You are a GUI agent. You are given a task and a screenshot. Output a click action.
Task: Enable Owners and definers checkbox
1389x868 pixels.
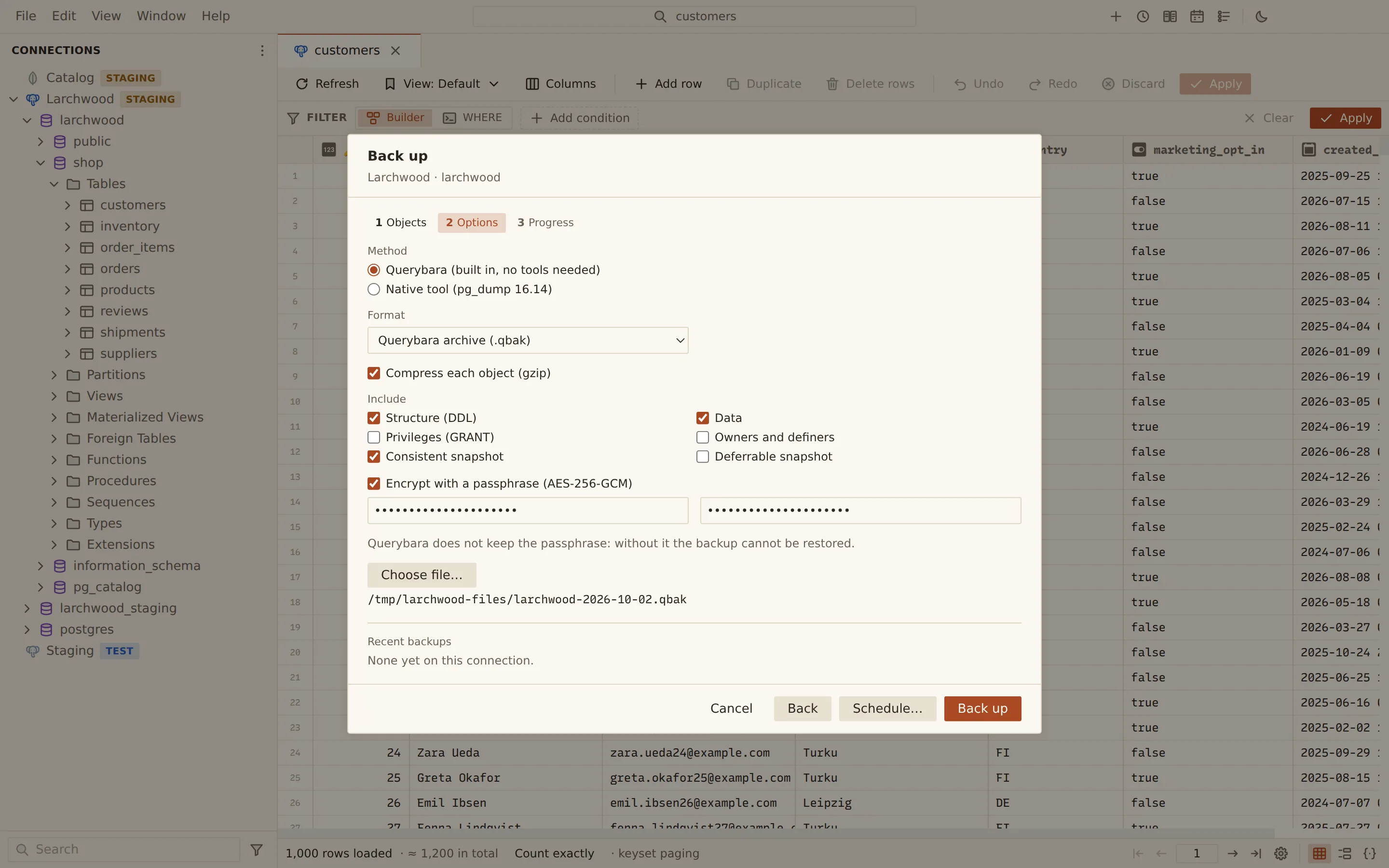click(x=703, y=437)
